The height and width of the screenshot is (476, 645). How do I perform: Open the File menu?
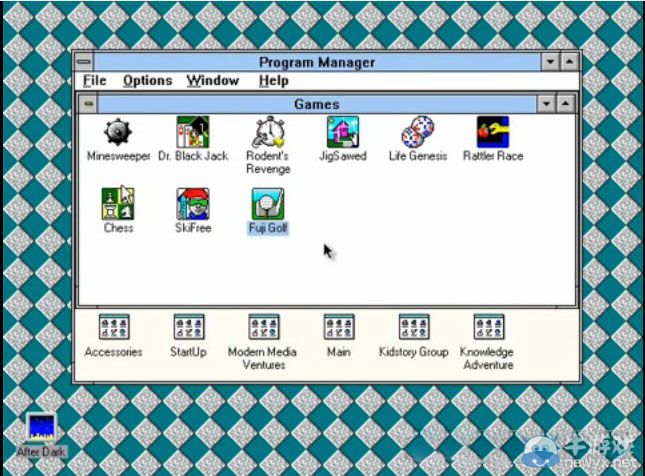[95, 81]
